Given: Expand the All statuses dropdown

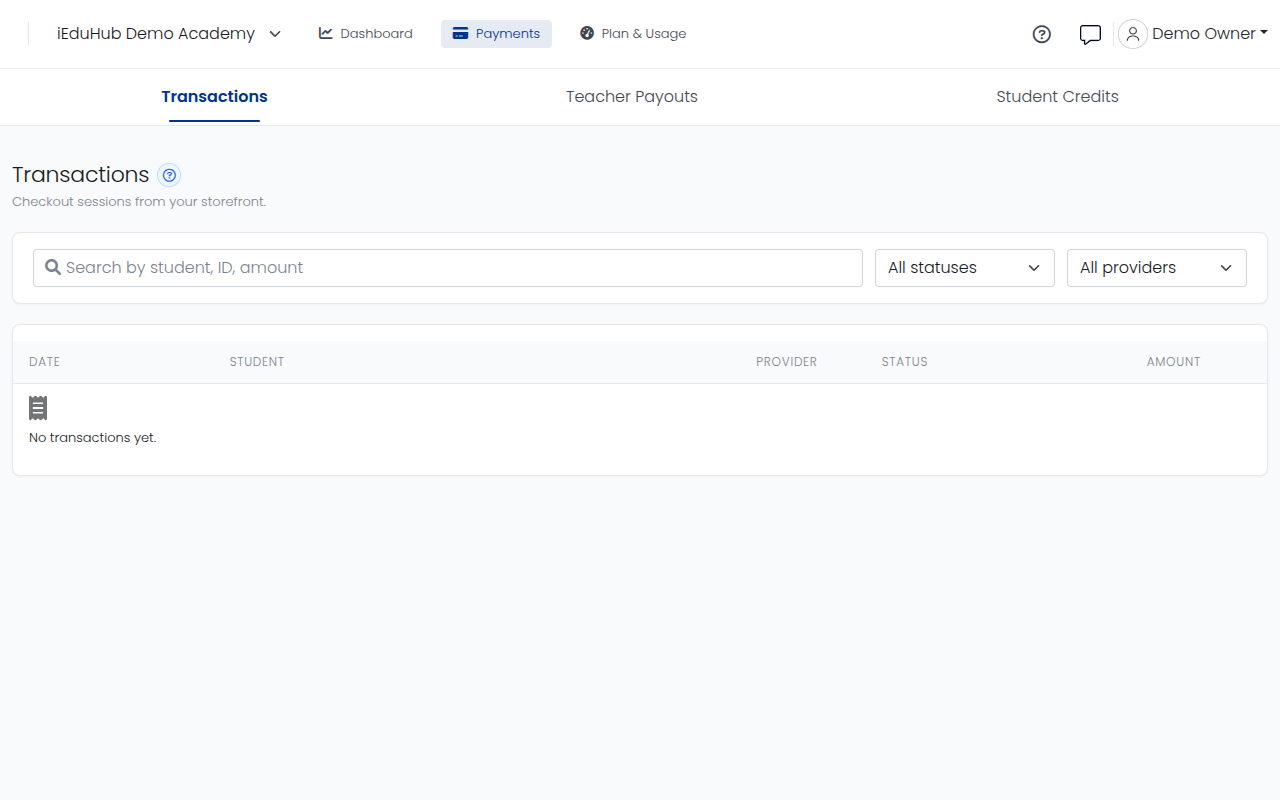Looking at the screenshot, I should pos(965,268).
